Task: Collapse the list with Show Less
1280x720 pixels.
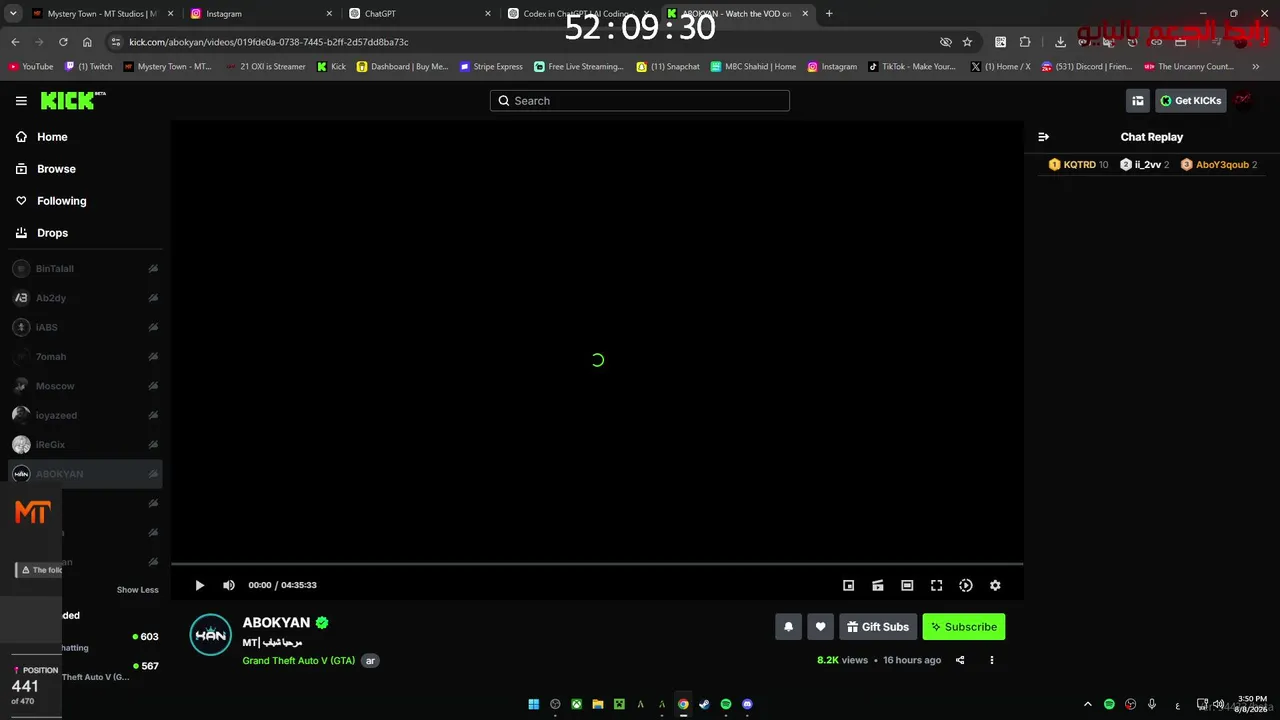Action: pos(138,590)
